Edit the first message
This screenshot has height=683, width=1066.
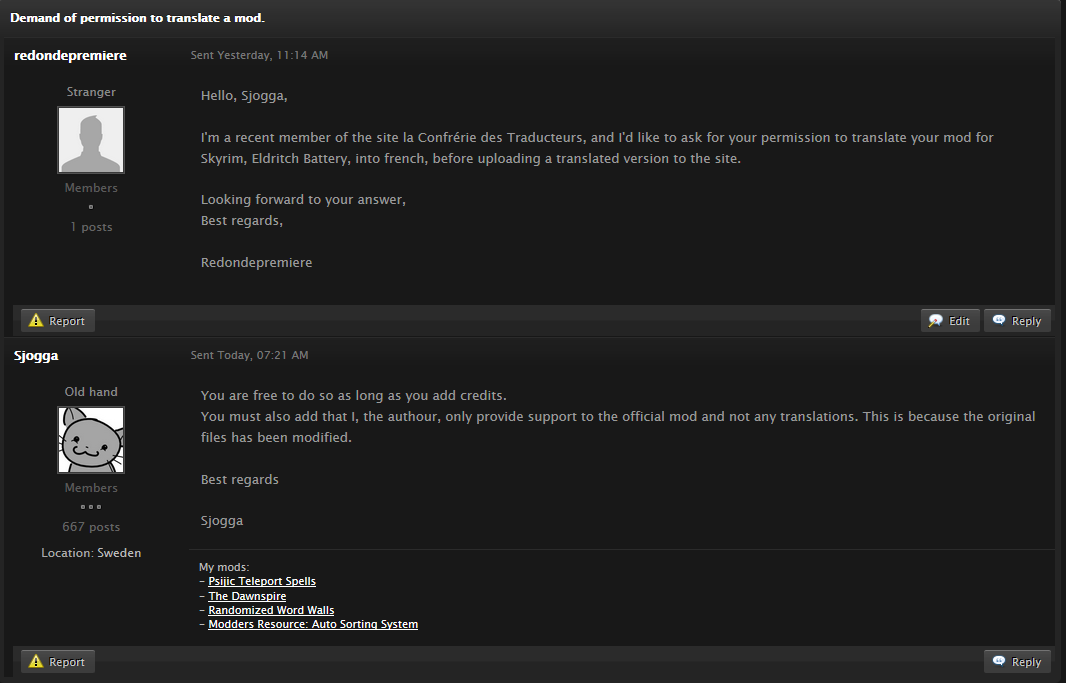[950, 321]
